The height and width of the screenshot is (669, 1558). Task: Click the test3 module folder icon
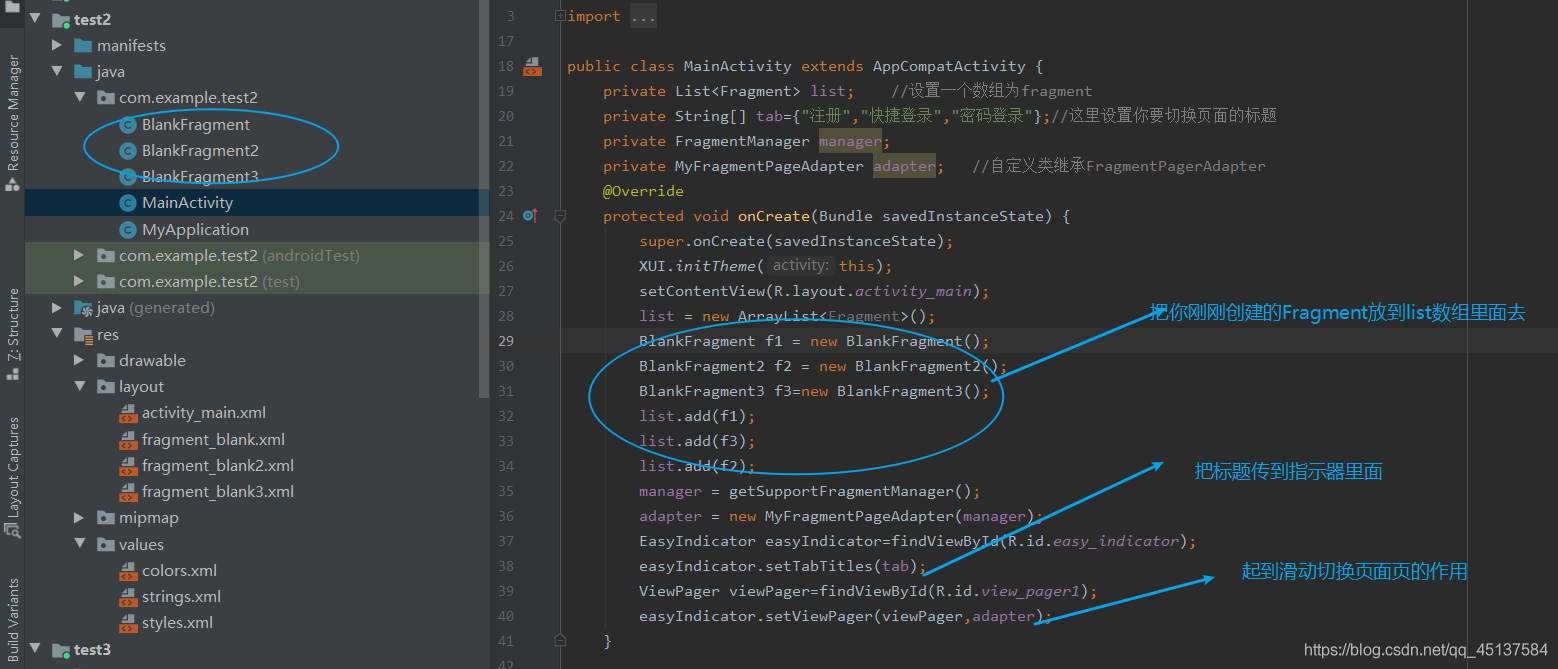click(61, 650)
